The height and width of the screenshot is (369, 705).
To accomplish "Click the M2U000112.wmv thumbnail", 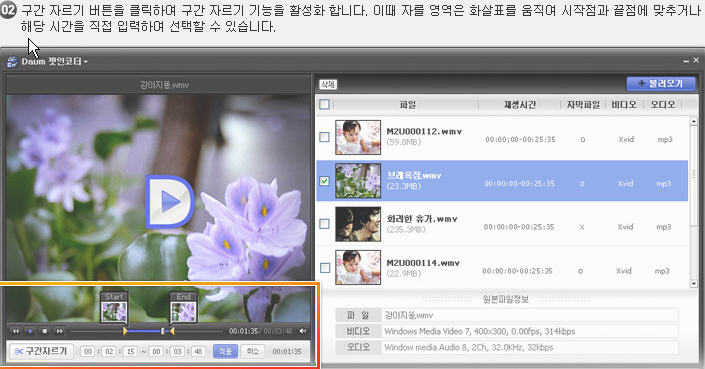I will (x=358, y=137).
